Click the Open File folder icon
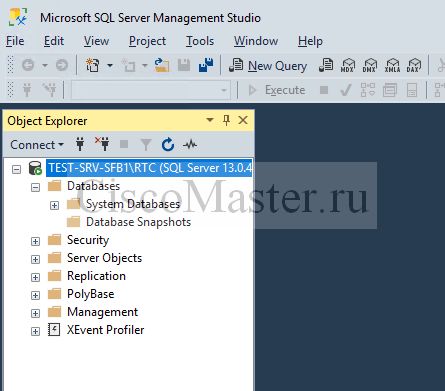The image size is (445, 391). [x=162, y=65]
